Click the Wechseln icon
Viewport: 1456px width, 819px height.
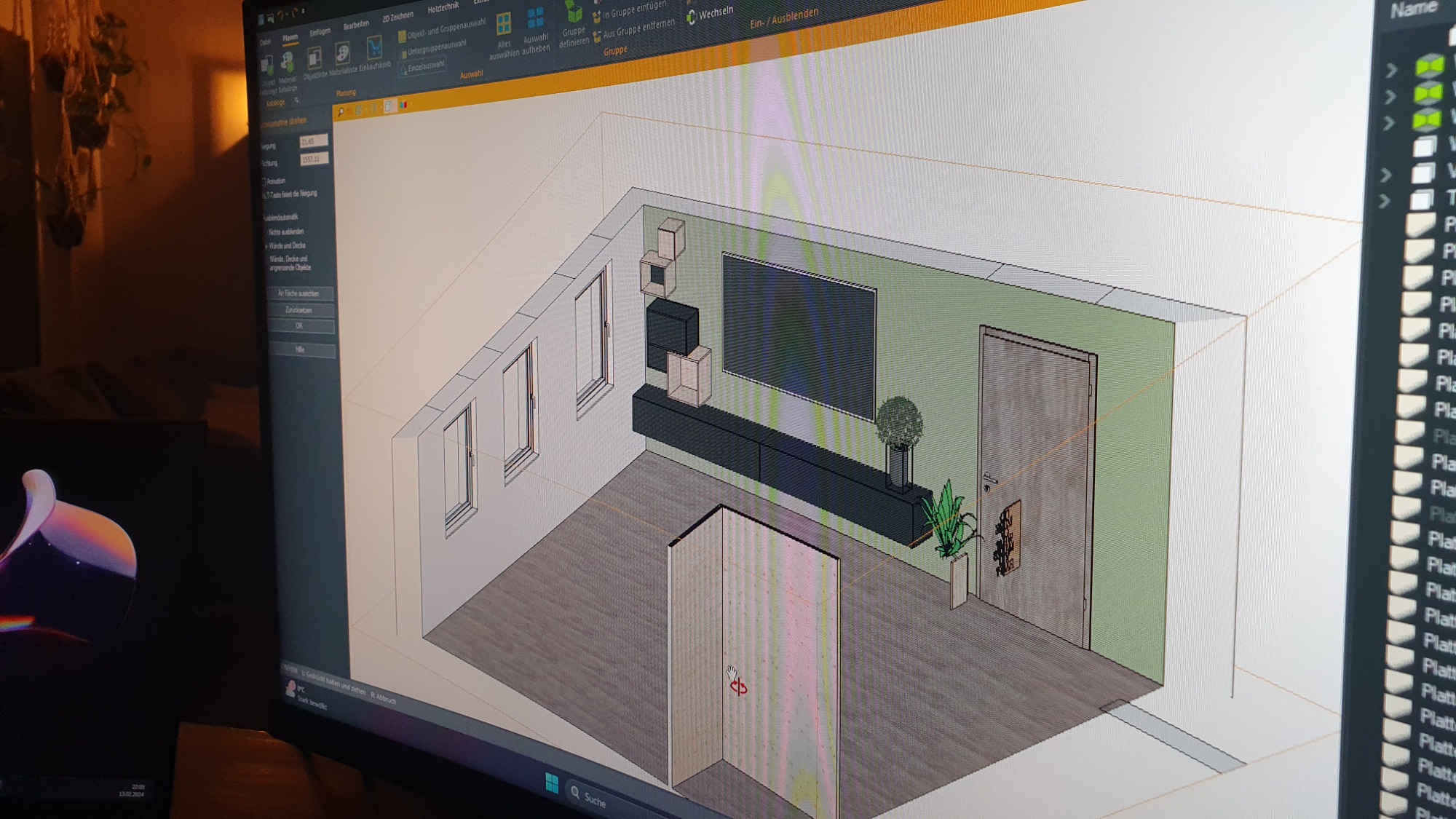pos(692,17)
